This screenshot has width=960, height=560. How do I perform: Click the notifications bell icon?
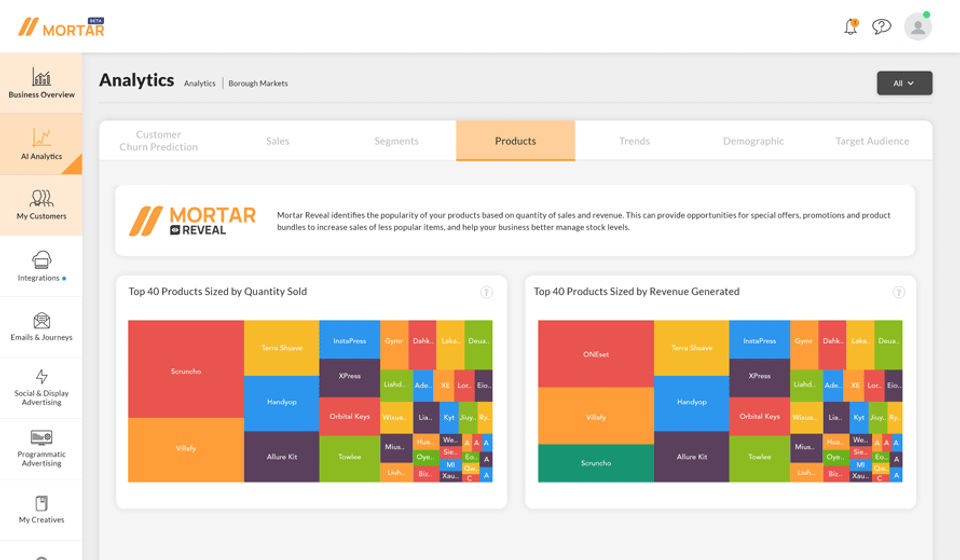pyautogui.click(x=851, y=26)
